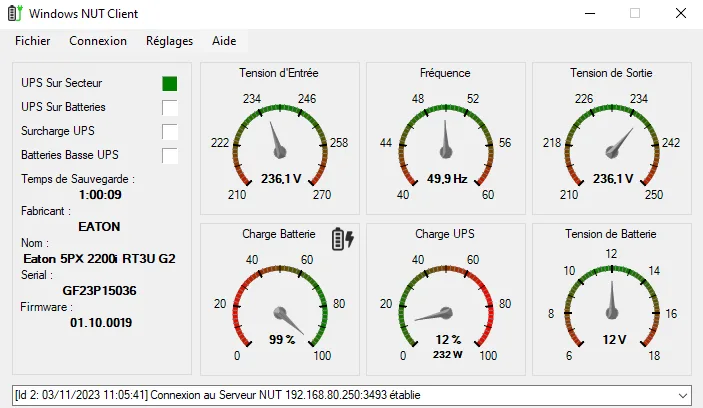This screenshot has width=703, height=408.
Task: Click the Tension d'Entrée gauge needle
Action: [x=277, y=142]
